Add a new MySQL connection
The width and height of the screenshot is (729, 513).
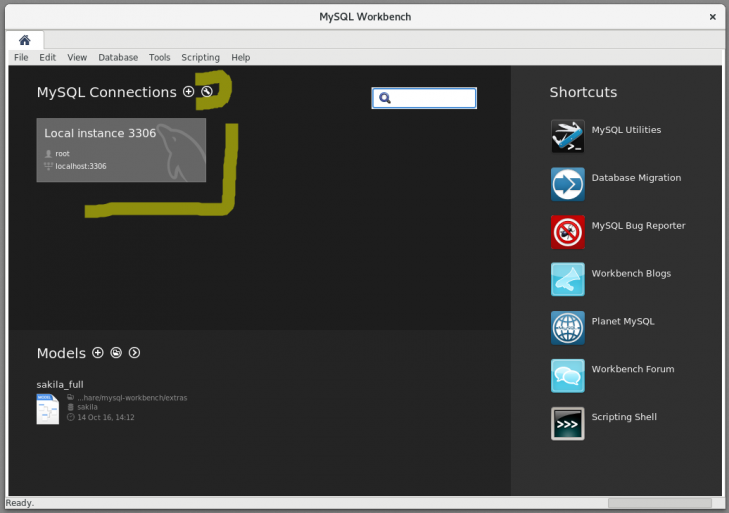coord(188,92)
